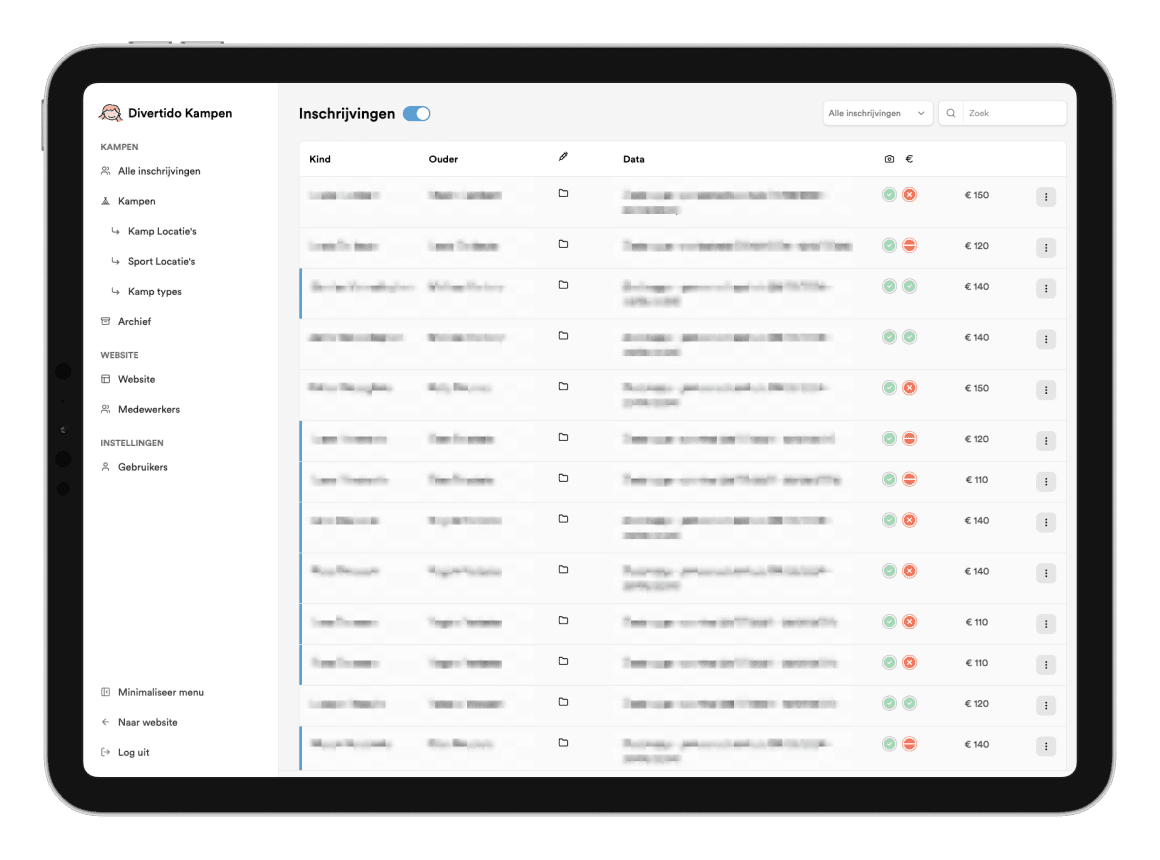Click the Zoek search field
Image resolution: width=1160 pixels, height=860 pixels.
(1012, 114)
